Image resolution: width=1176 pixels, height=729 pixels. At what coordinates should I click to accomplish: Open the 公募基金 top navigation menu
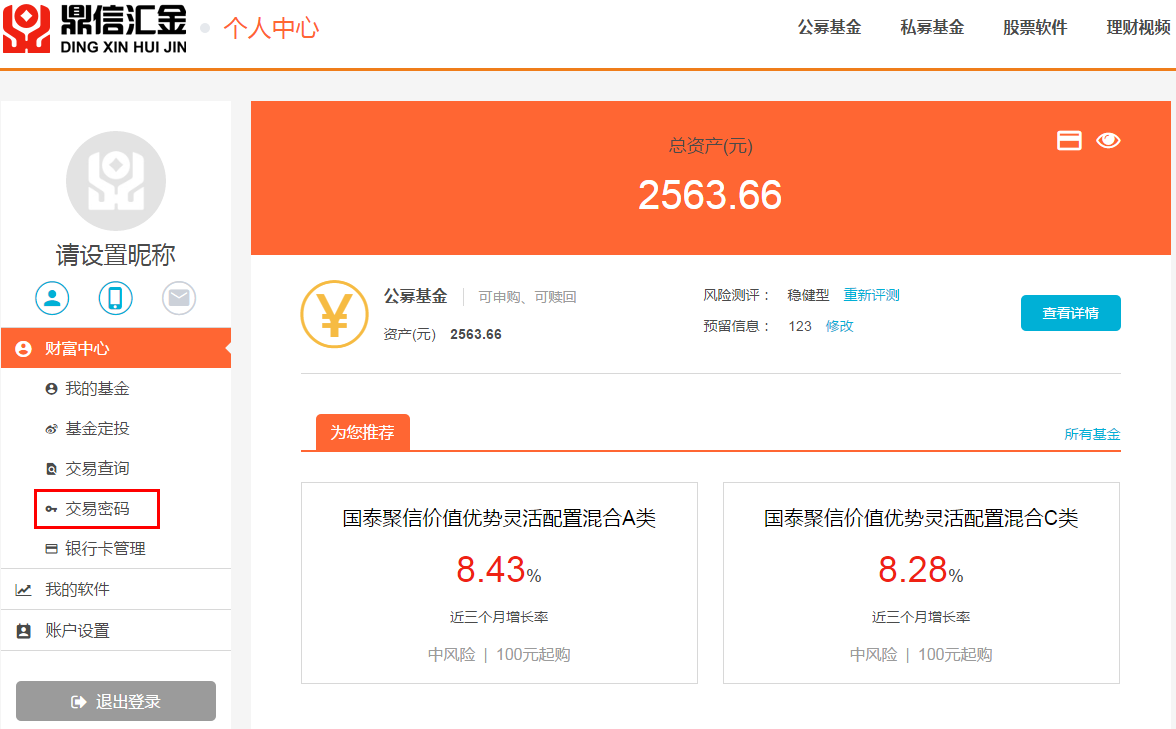[829, 27]
